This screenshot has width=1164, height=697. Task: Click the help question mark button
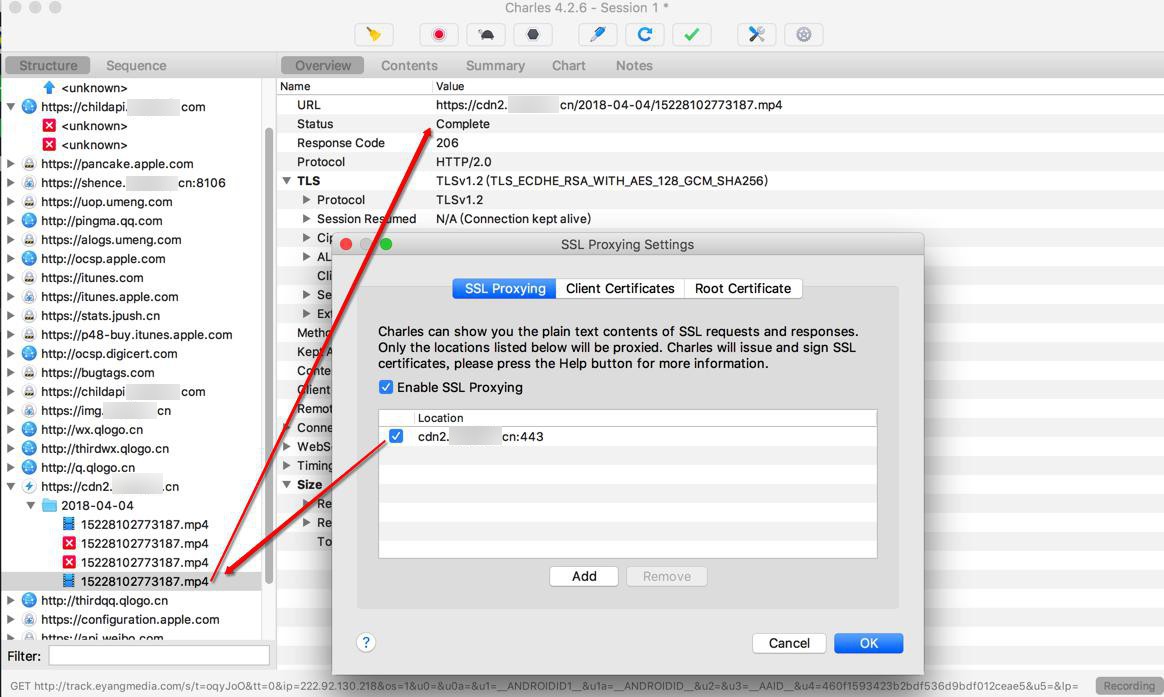pyautogui.click(x=366, y=643)
